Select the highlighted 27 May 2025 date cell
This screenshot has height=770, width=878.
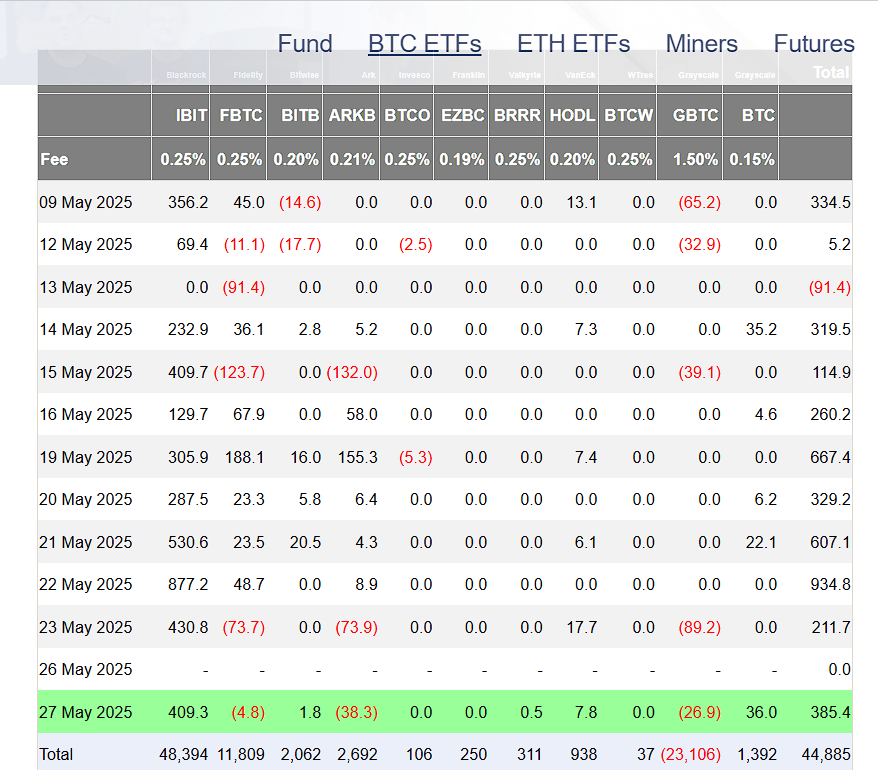(86, 712)
